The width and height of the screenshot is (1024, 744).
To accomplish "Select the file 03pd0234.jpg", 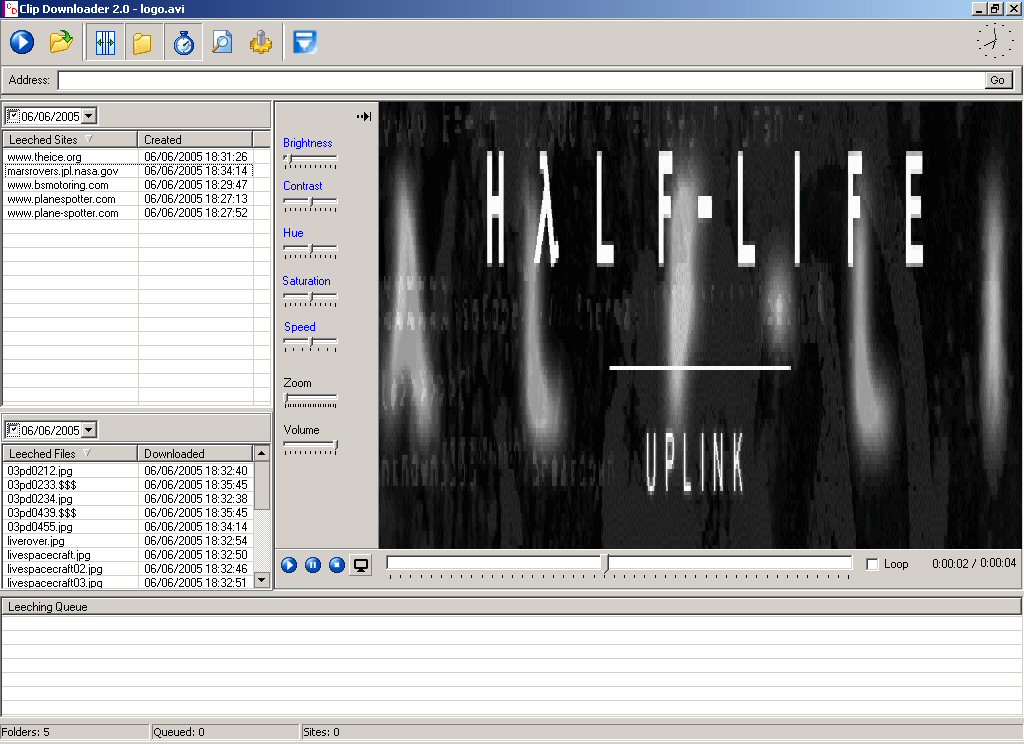I will 128,498.
